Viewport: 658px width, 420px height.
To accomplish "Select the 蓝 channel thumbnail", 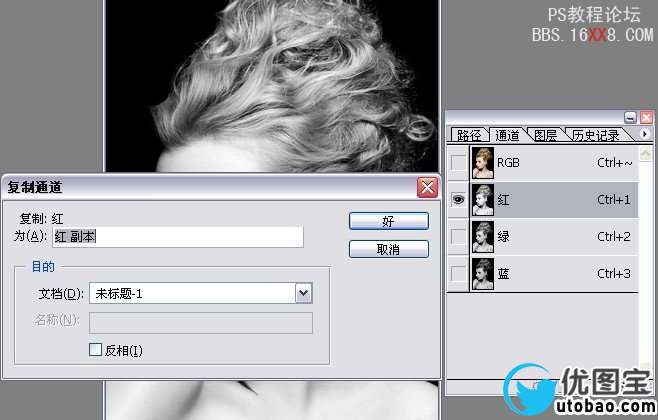I will point(483,274).
